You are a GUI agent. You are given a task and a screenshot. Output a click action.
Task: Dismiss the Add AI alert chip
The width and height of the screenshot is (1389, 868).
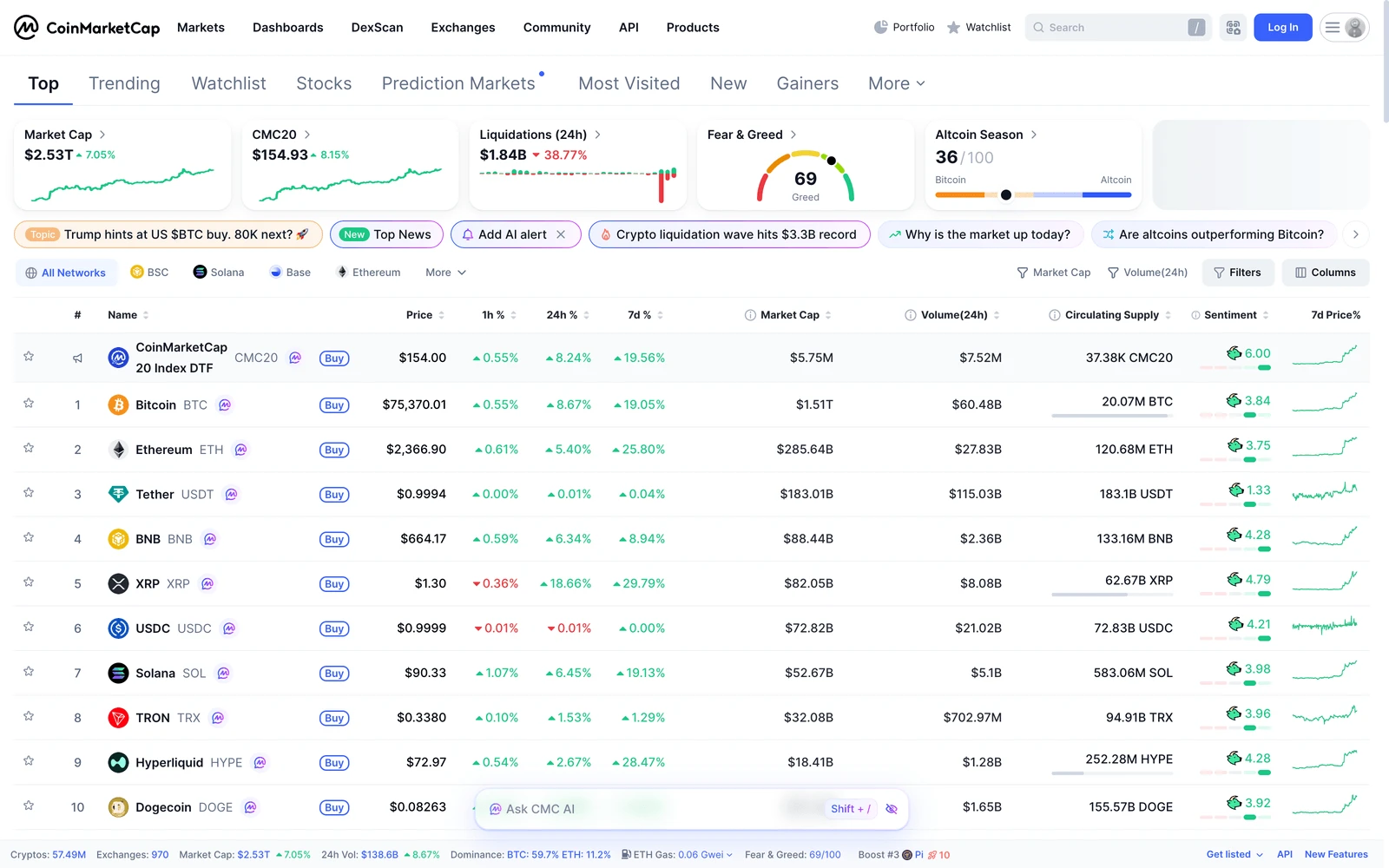561,234
